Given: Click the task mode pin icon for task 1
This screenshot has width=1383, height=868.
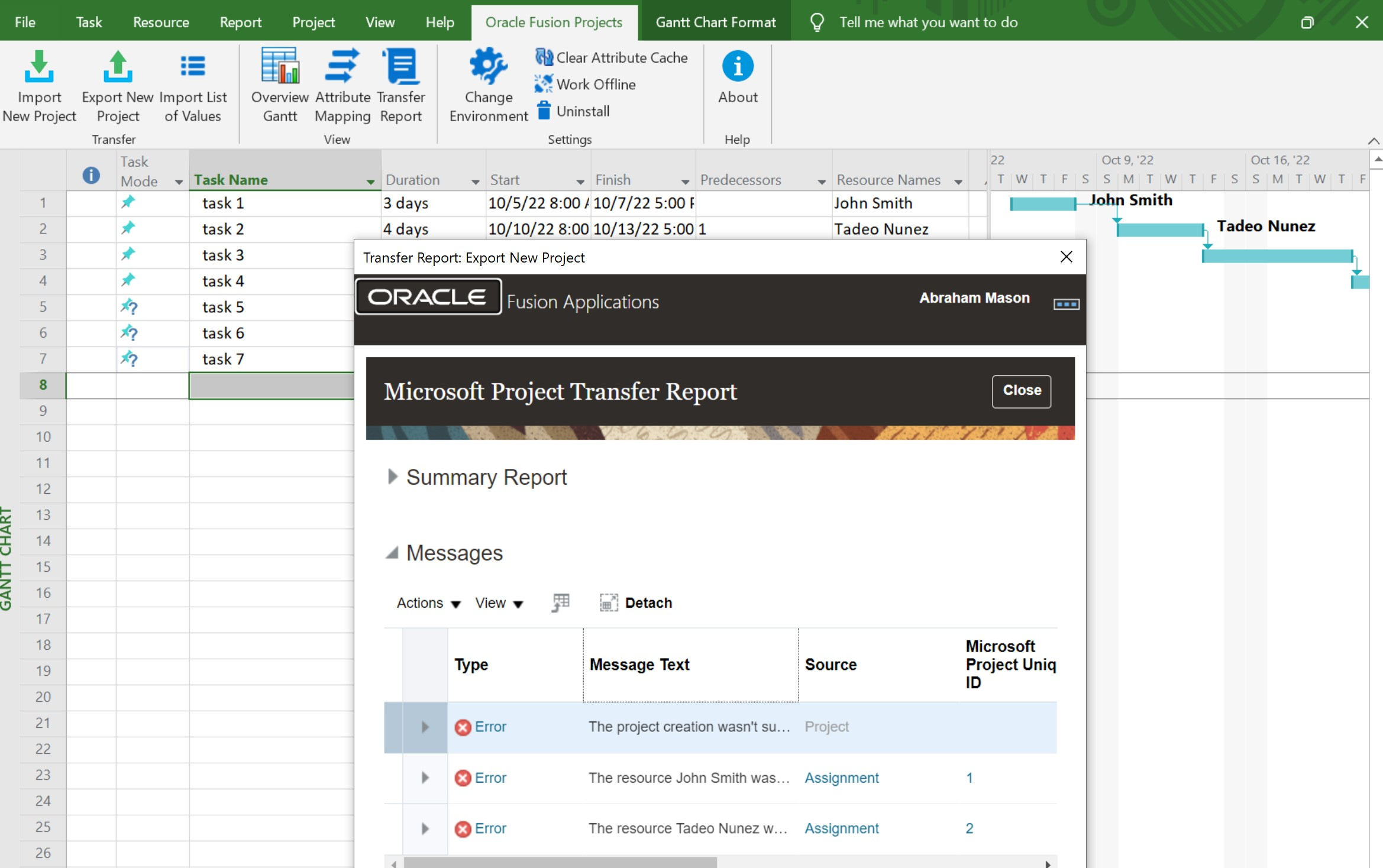Looking at the screenshot, I should pyautogui.click(x=128, y=202).
